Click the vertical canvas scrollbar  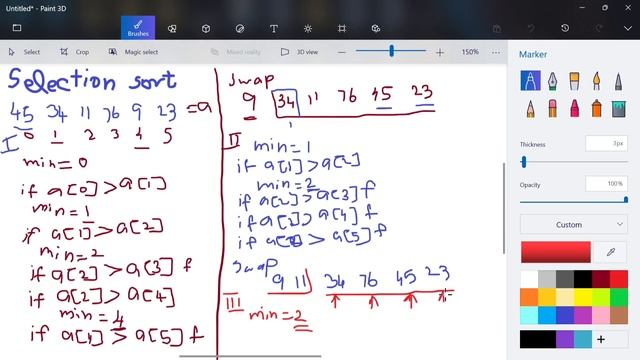504,208
